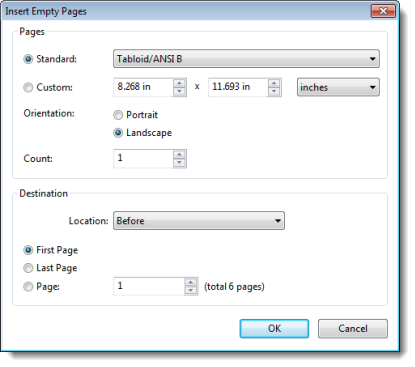
Task: Open the Tabloid/ANSI B size dropdown
Action: pyautogui.click(x=246, y=59)
